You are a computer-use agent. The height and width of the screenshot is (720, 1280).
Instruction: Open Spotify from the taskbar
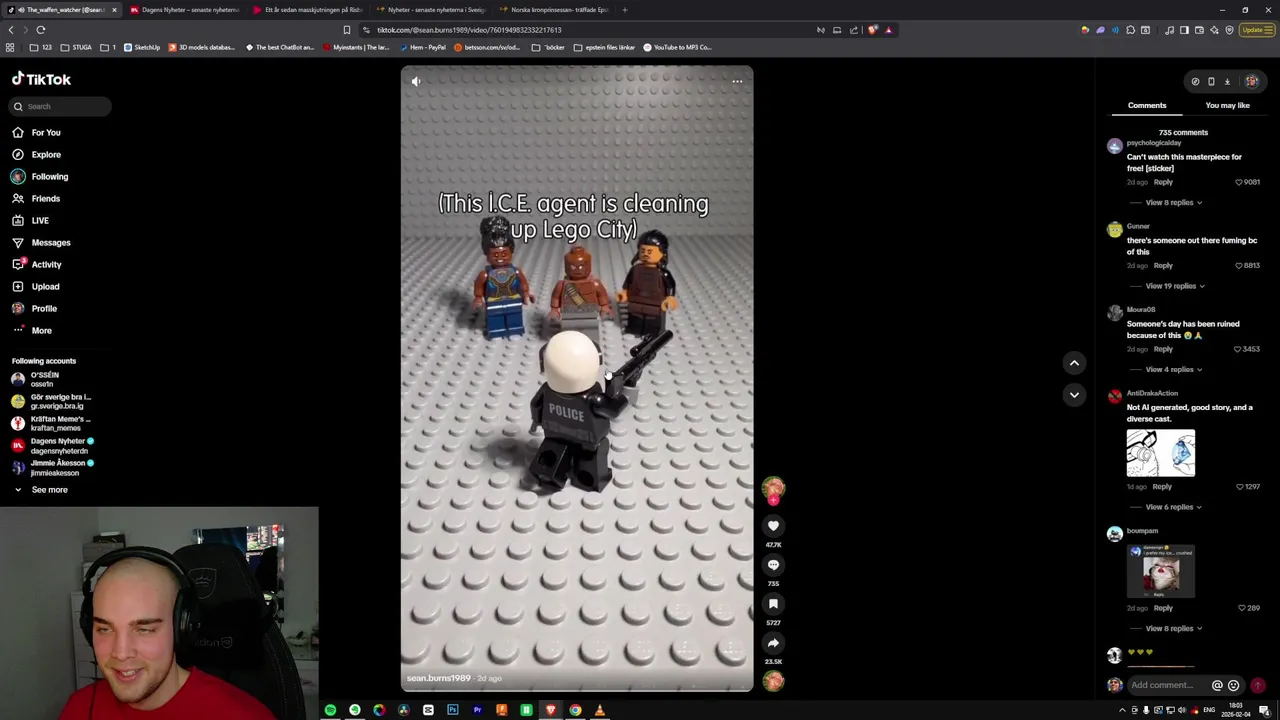330,710
